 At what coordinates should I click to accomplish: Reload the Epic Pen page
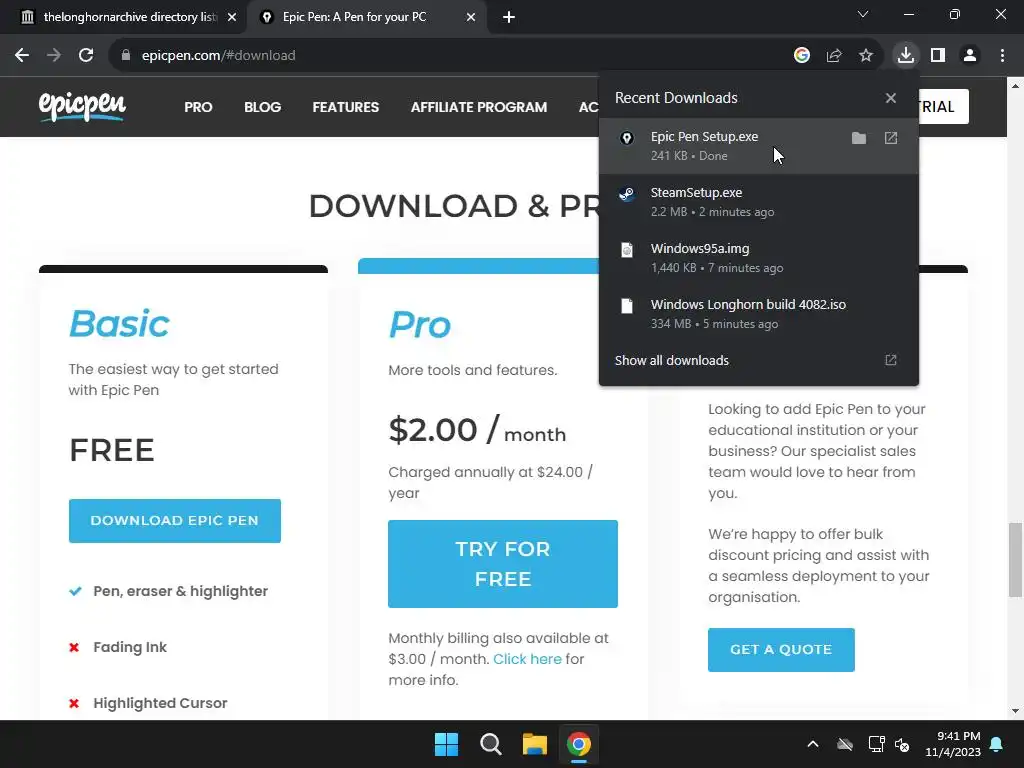tap(86, 56)
